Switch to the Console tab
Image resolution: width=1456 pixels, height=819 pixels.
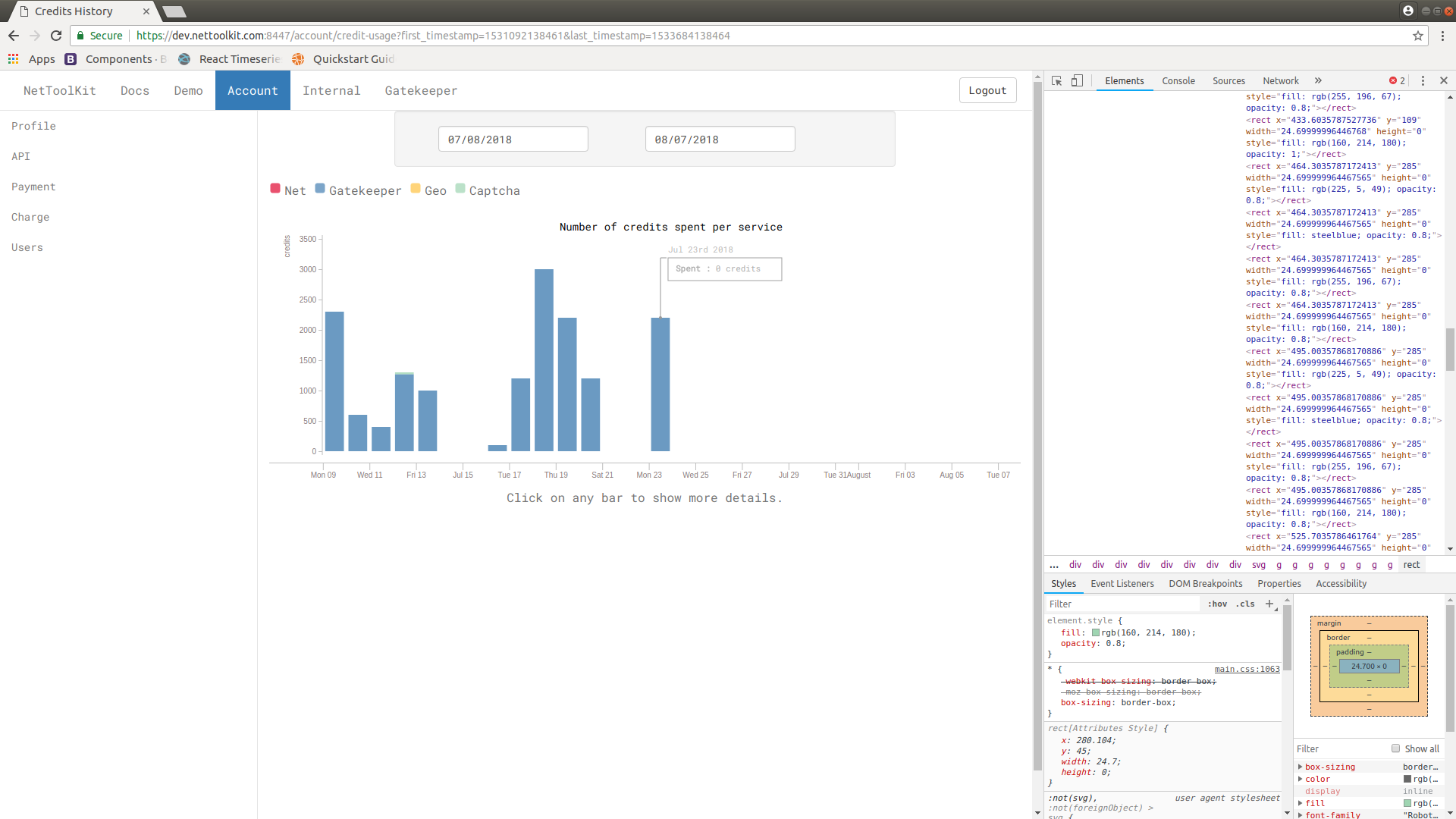click(1178, 80)
